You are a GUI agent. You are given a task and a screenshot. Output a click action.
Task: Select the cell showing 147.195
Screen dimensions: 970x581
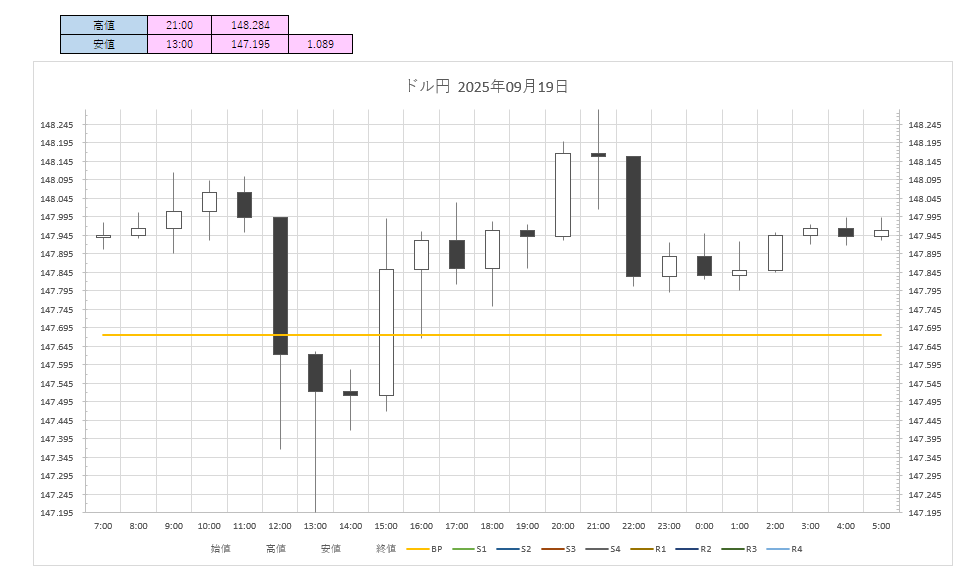[x=250, y=44]
